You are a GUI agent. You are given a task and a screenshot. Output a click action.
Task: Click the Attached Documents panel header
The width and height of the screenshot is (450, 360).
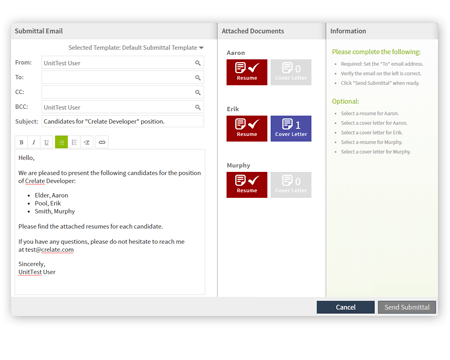click(253, 31)
